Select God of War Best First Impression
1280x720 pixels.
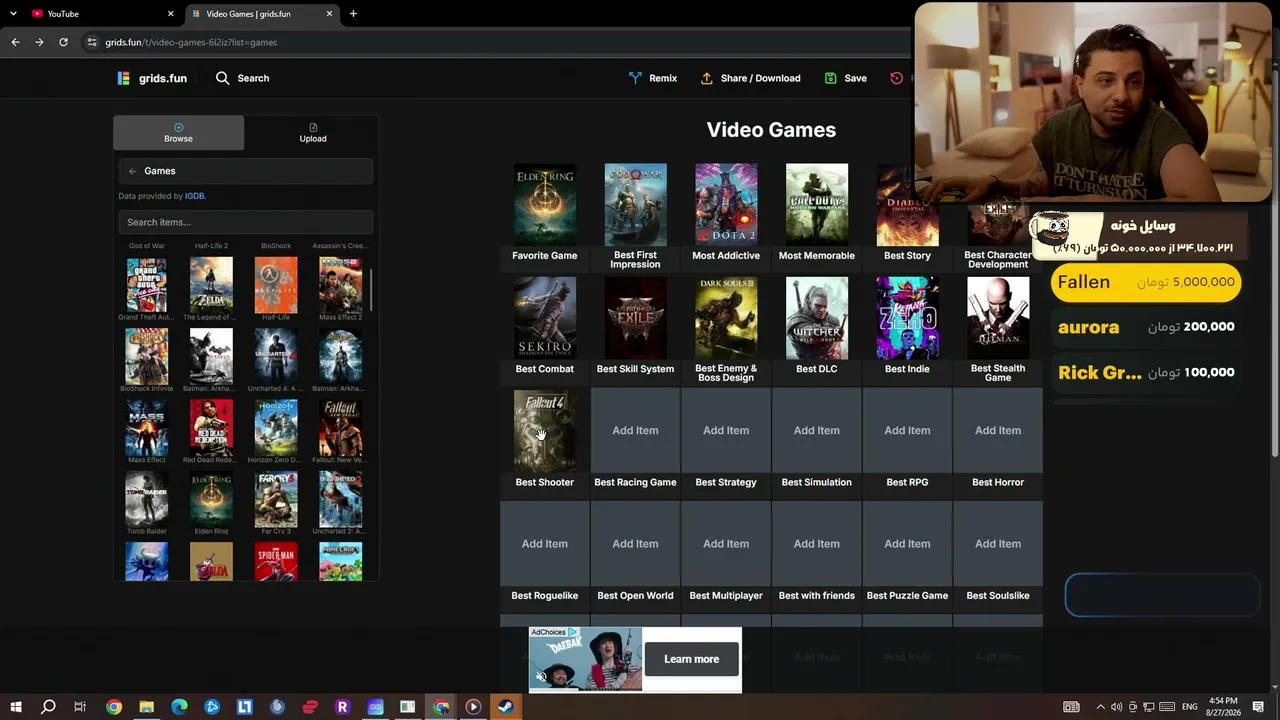pyautogui.click(x=635, y=205)
